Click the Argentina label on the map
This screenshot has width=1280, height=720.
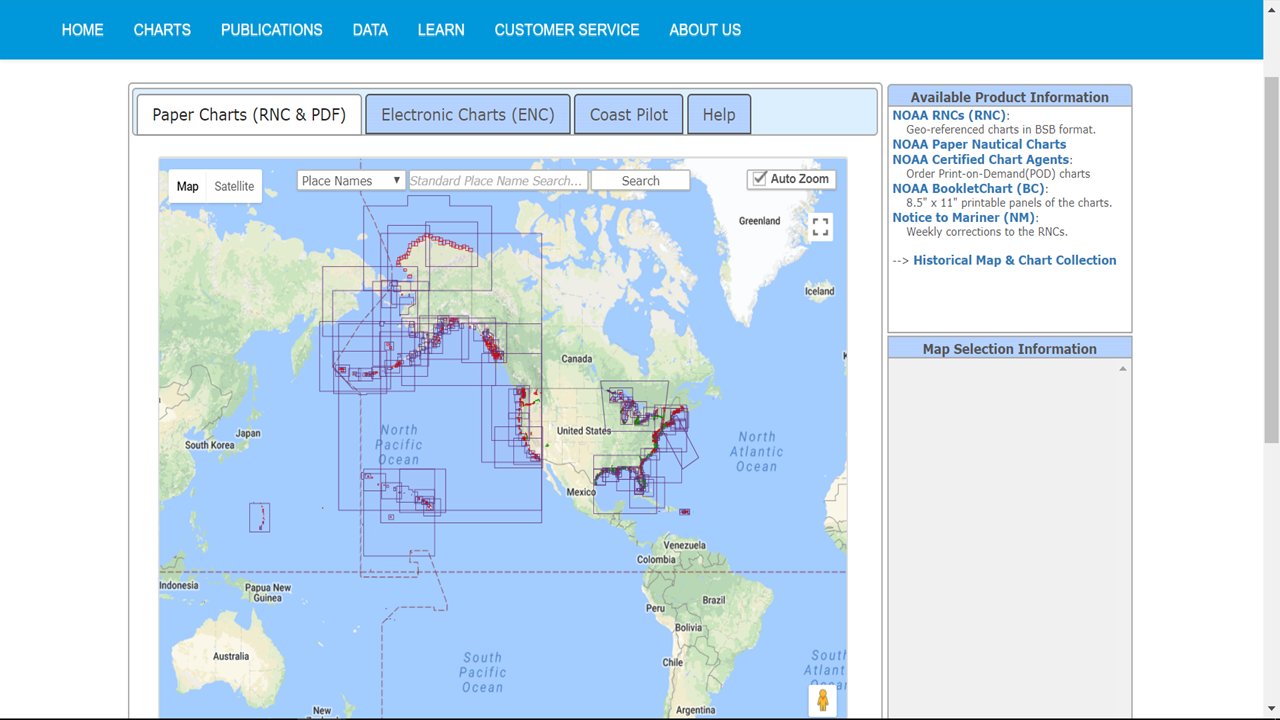pyautogui.click(x=696, y=710)
